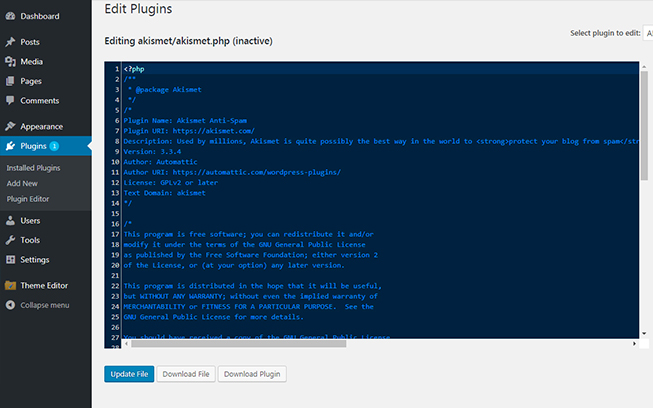Click the Pages document icon

pos(10,81)
